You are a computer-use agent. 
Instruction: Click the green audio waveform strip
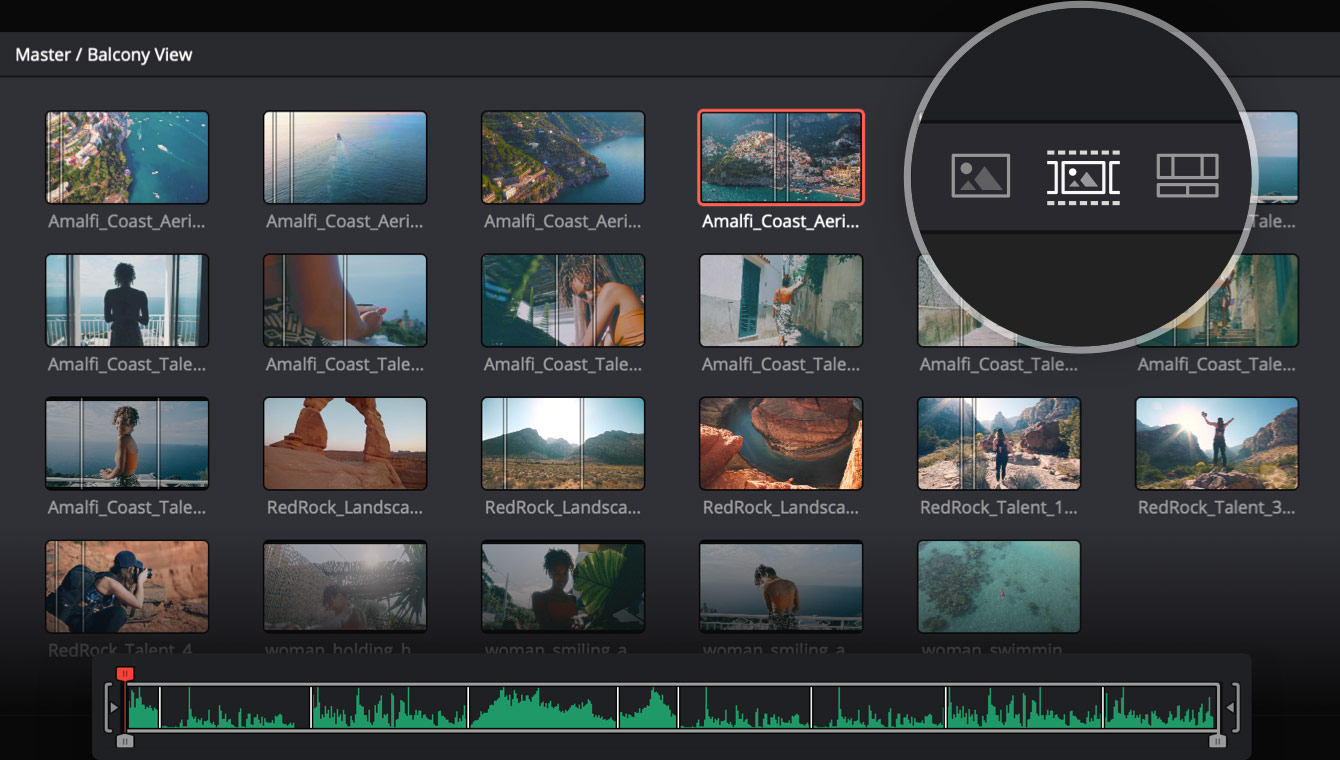tap(670, 706)
